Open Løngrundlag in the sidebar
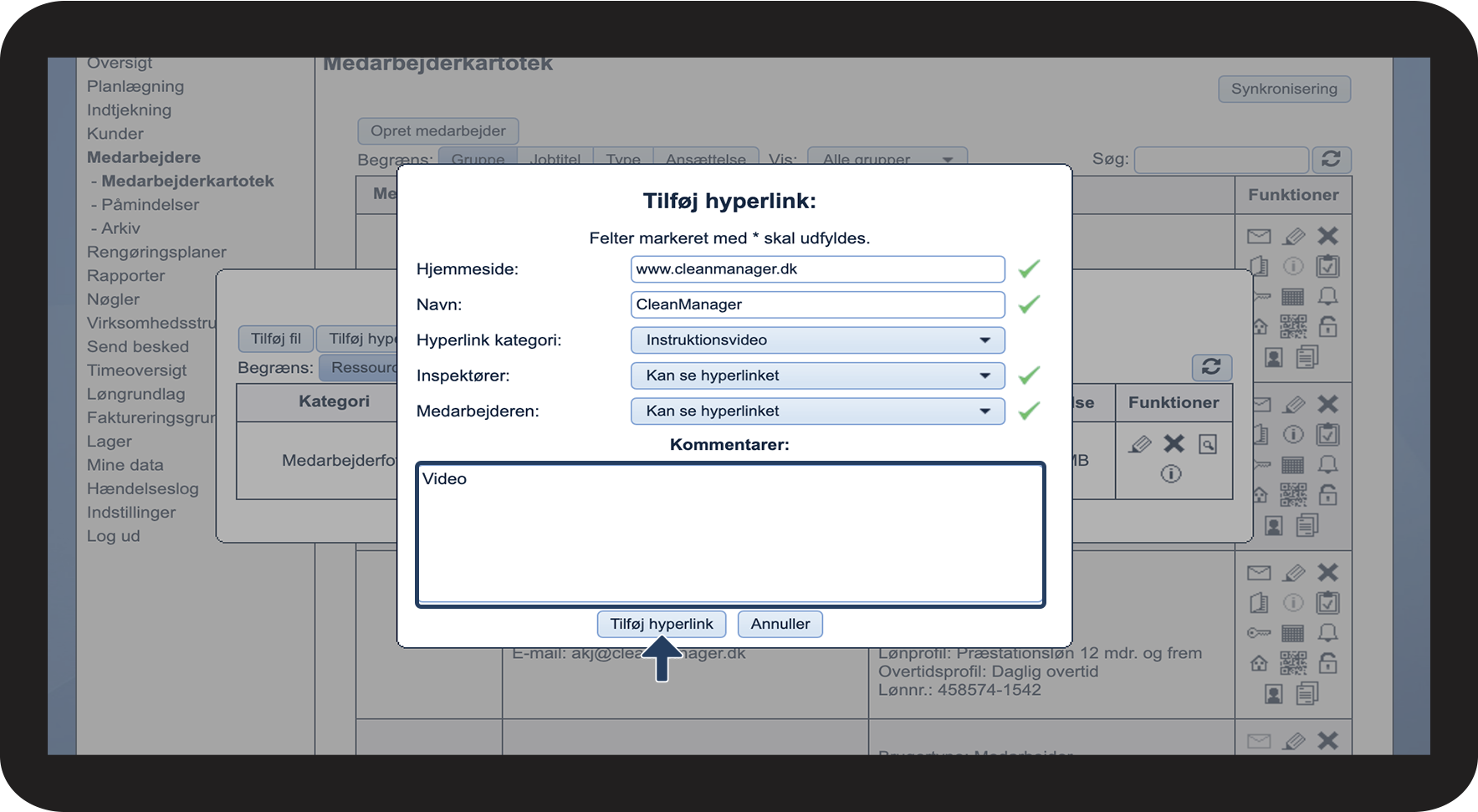Screen dimensions: 1478x812 pyautogui.click(x=136, y=394)
